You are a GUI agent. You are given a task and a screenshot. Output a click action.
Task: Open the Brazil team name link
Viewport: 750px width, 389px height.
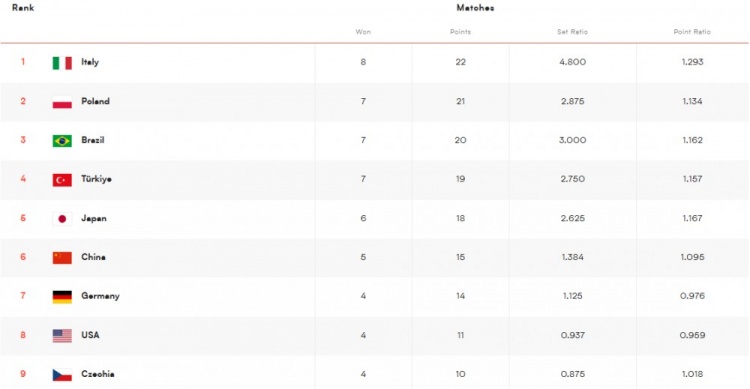[x=92, y=140]
